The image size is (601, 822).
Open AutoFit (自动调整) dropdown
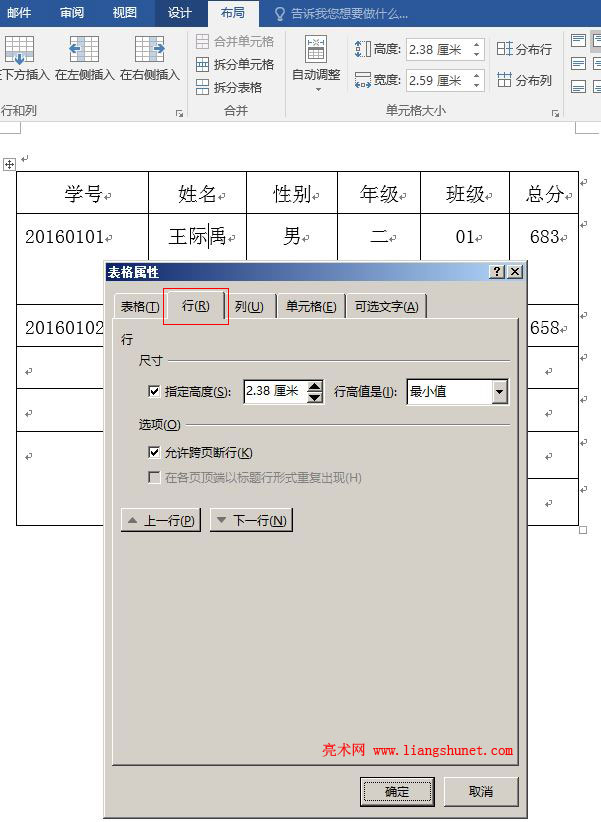click(316, 64)
